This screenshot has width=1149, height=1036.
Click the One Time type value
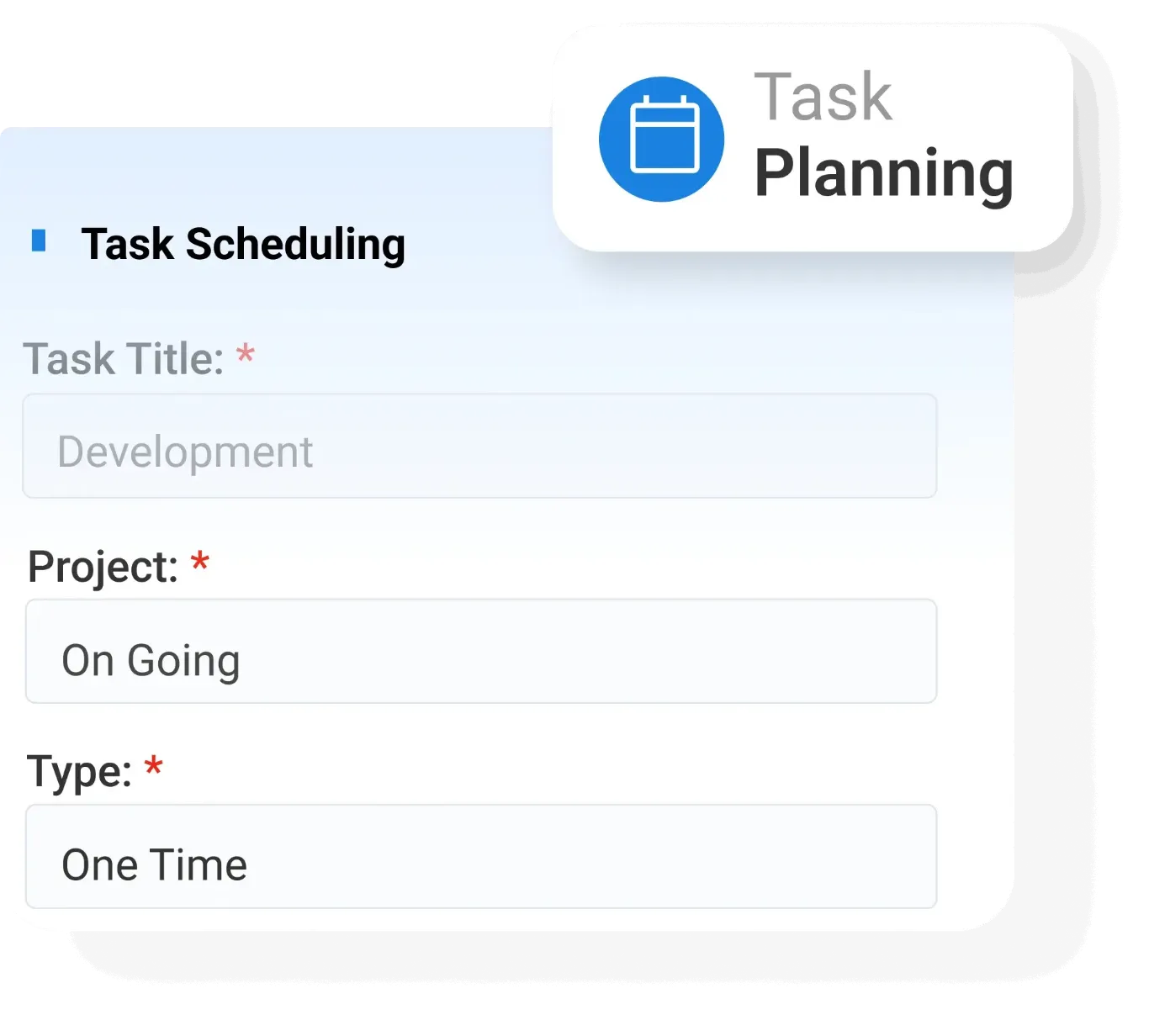point(155,865)
